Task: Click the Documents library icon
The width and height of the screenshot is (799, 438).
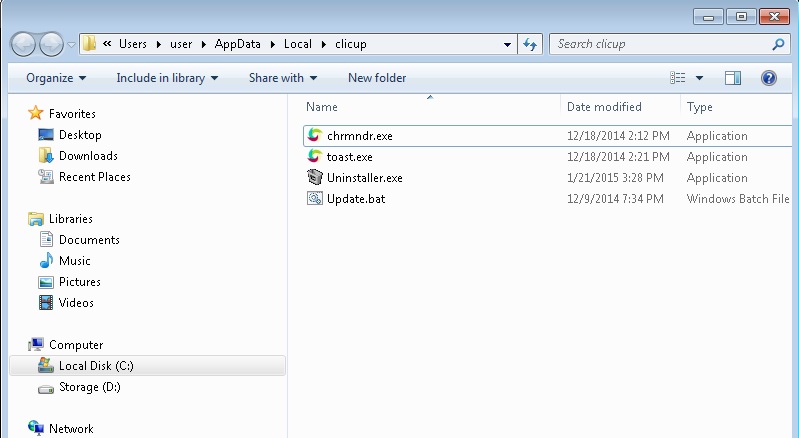Action: (46, 239)
